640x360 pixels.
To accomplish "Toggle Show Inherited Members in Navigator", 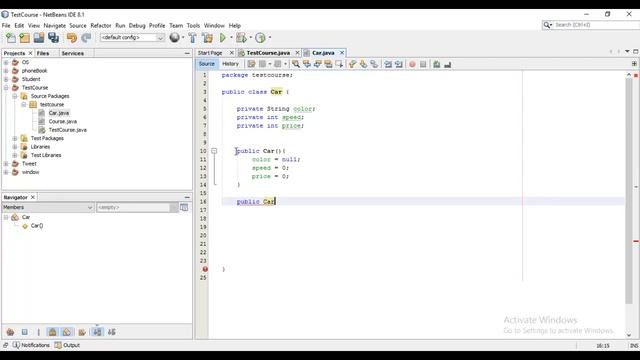I will pos(11,332).
